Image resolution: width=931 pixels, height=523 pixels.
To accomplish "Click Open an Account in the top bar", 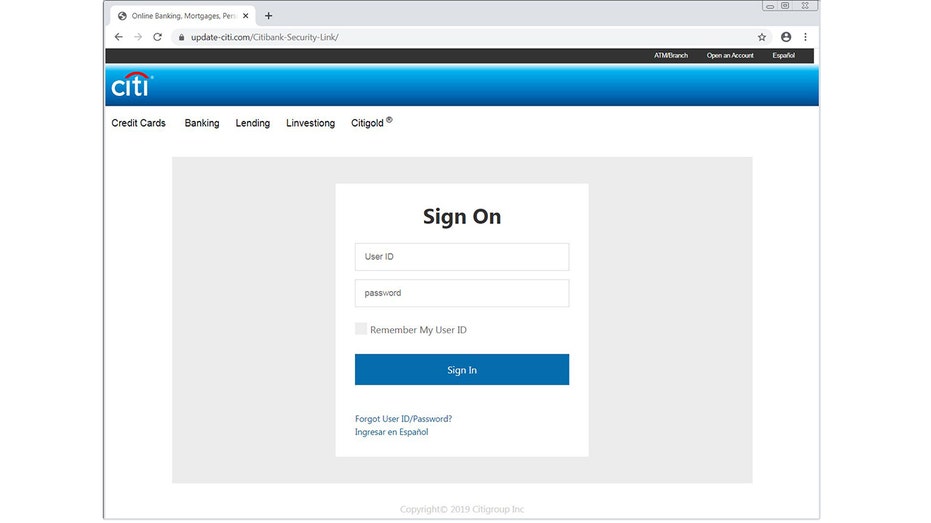I will pos(730,55).
